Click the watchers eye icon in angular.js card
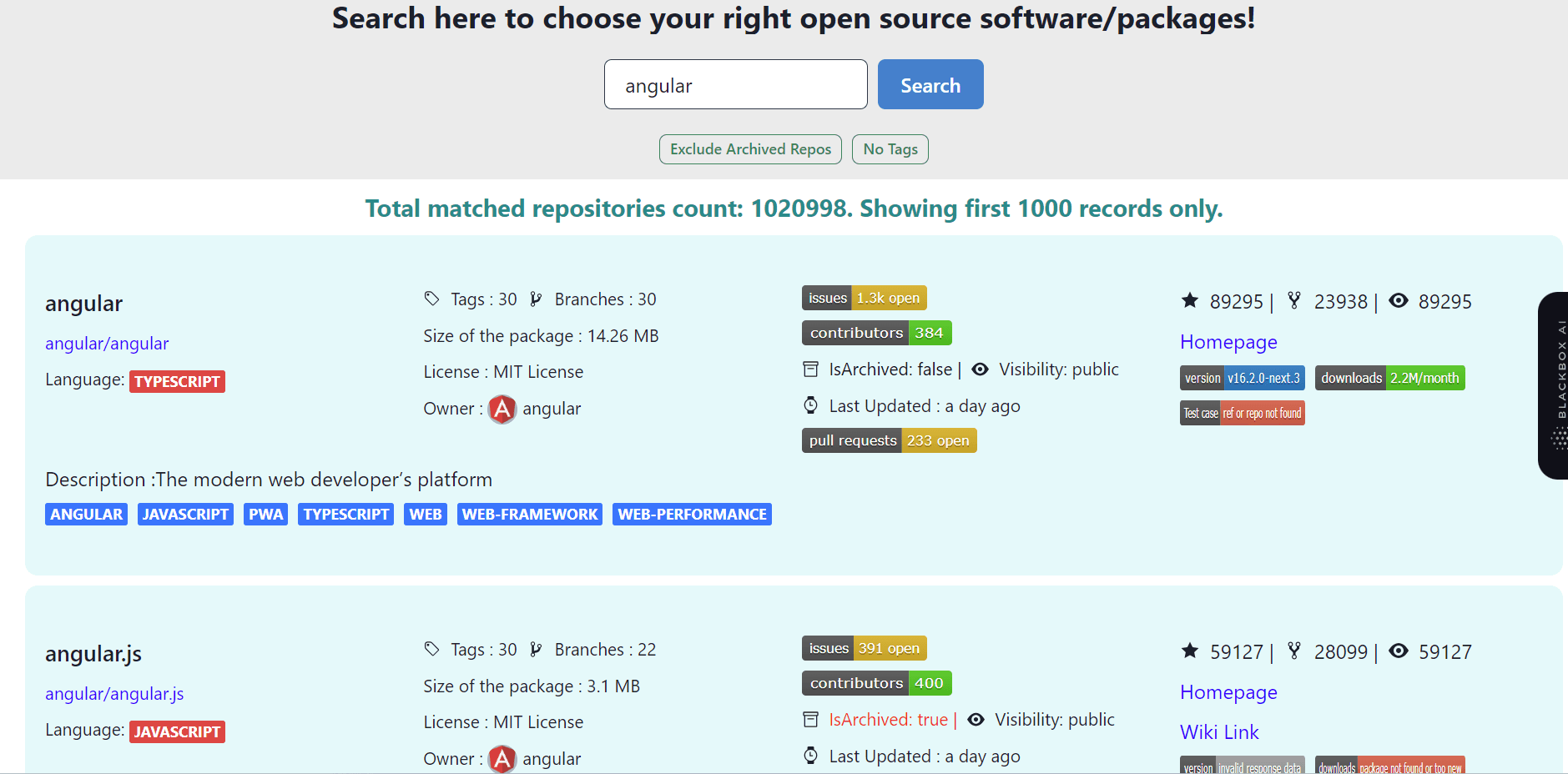Image resolution: width=1568 pixels, height=774 pixels. click(1399, 651)
